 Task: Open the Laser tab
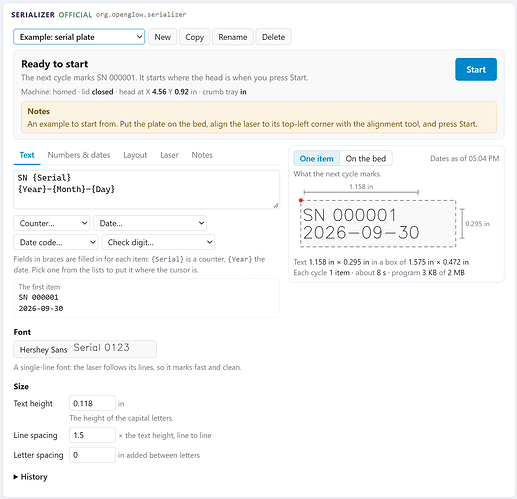[169, 155]
